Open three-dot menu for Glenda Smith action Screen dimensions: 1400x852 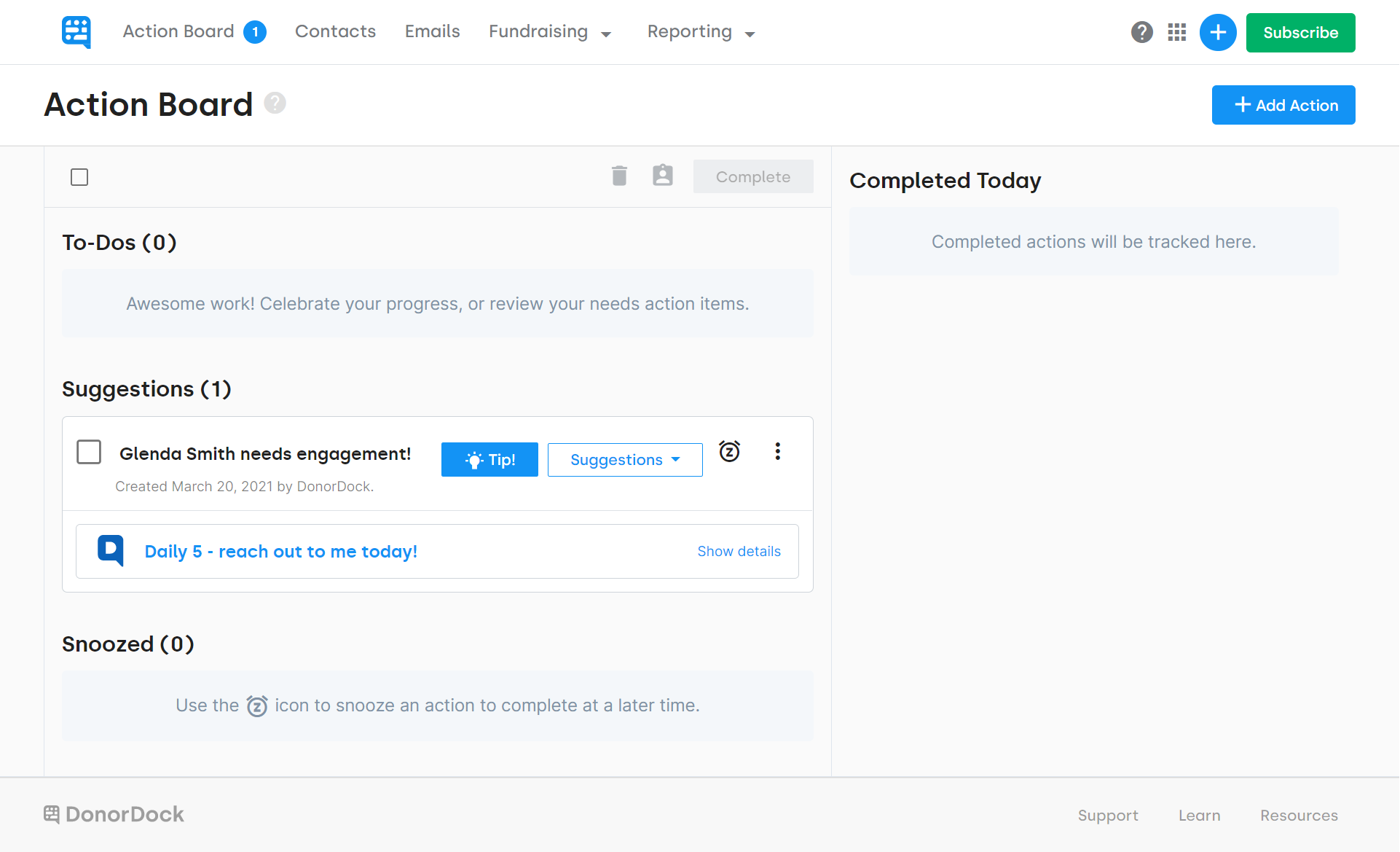coord(777,452)
